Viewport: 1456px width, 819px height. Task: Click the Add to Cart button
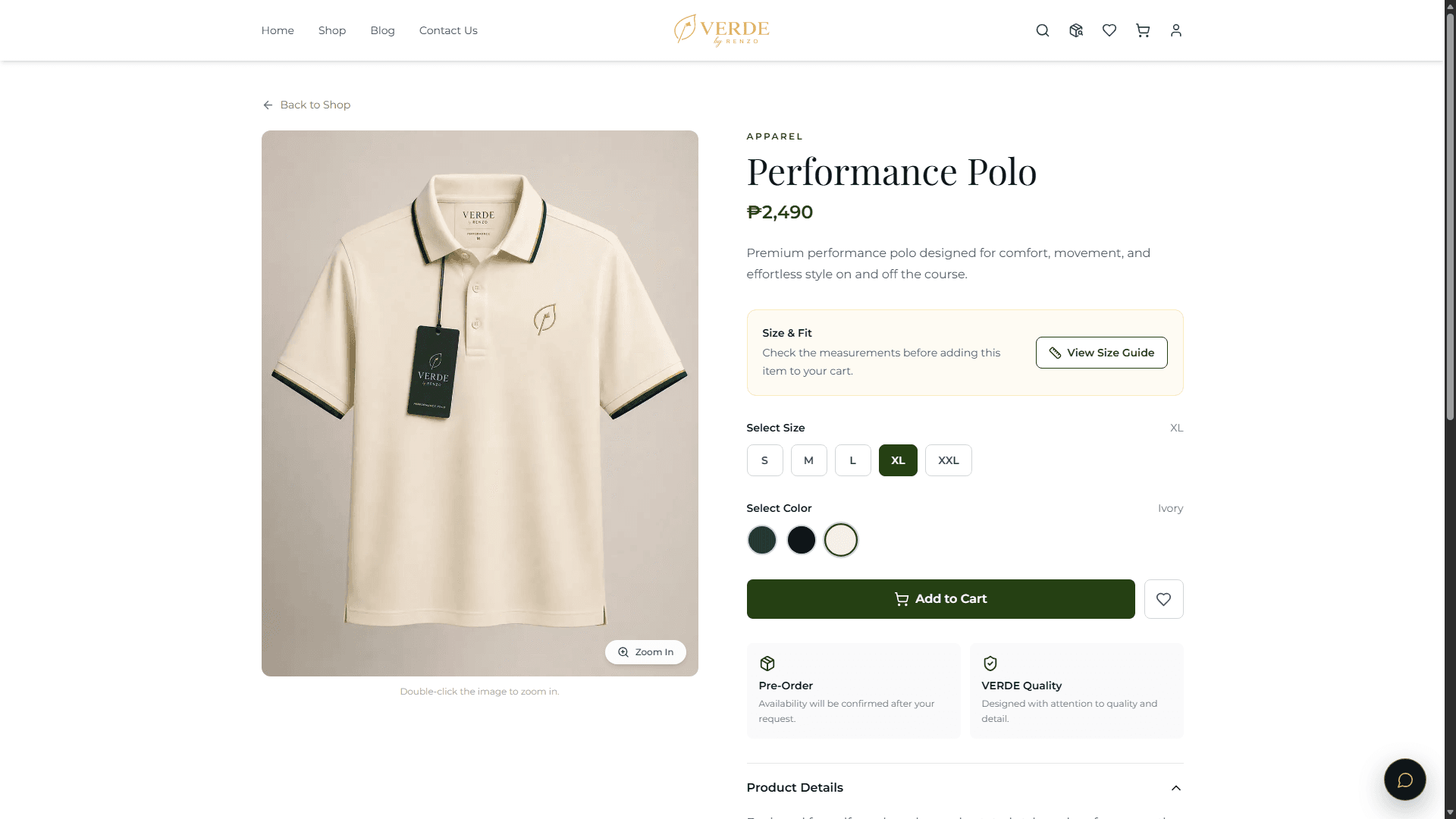tap(940, 599)
